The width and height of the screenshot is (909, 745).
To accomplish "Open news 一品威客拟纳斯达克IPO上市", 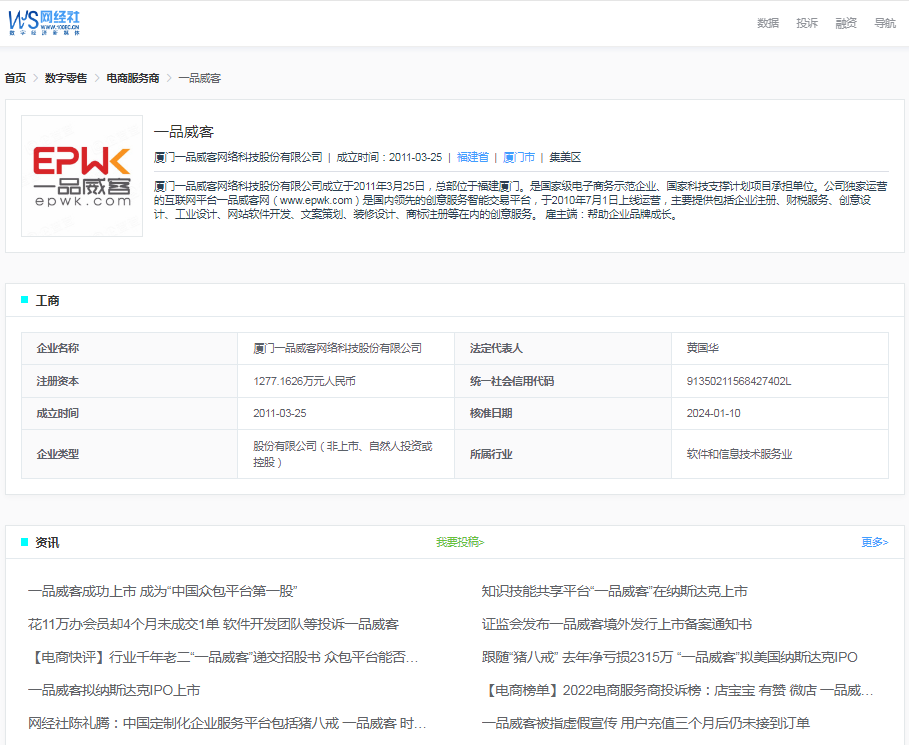I will (114, 691).
